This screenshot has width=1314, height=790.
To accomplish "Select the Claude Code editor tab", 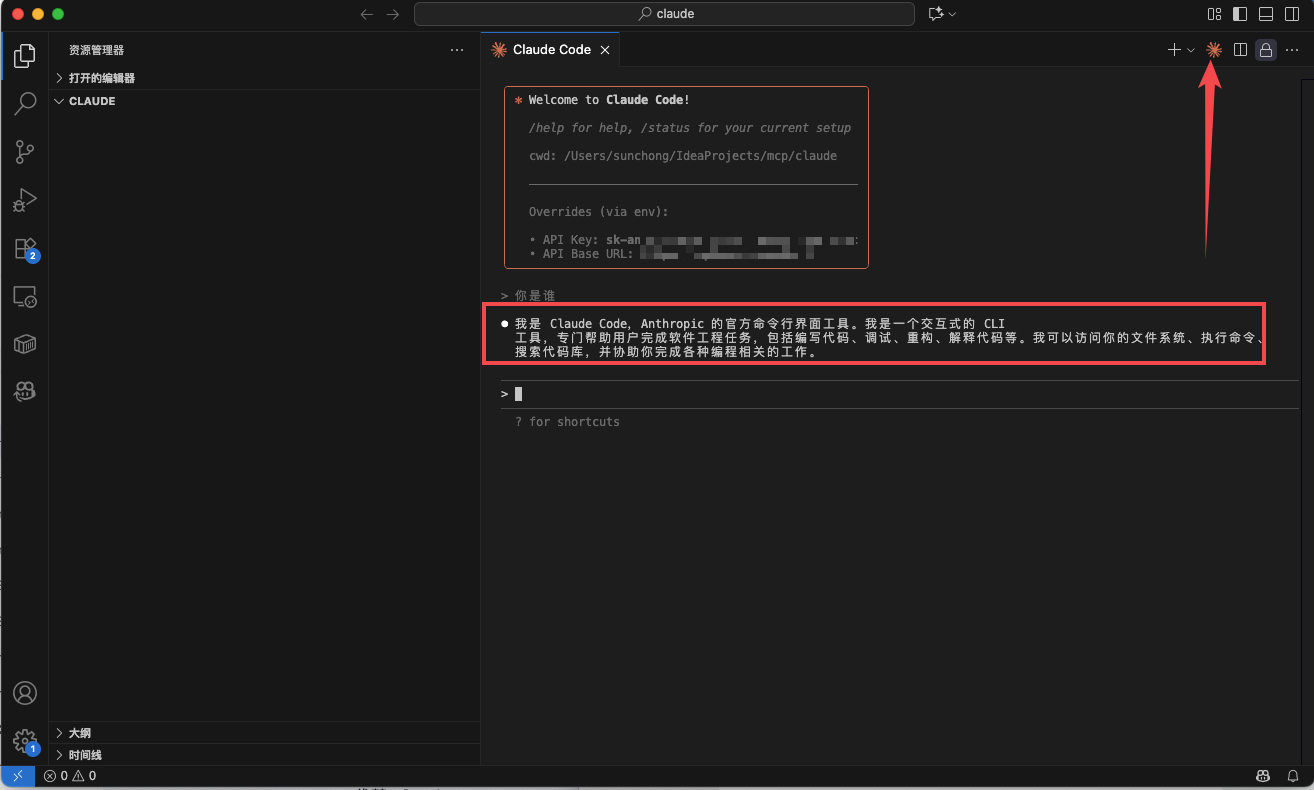I will (551, 50).
